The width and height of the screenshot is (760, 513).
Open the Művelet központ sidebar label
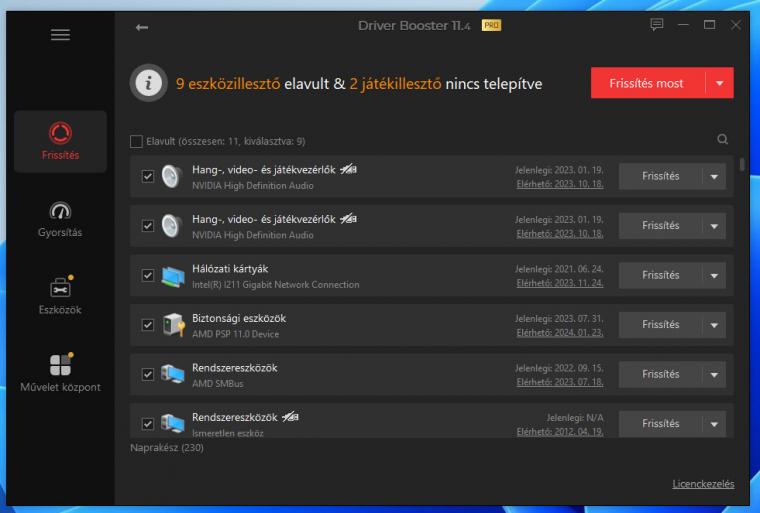pyautogui.click(x=60, y=387)
